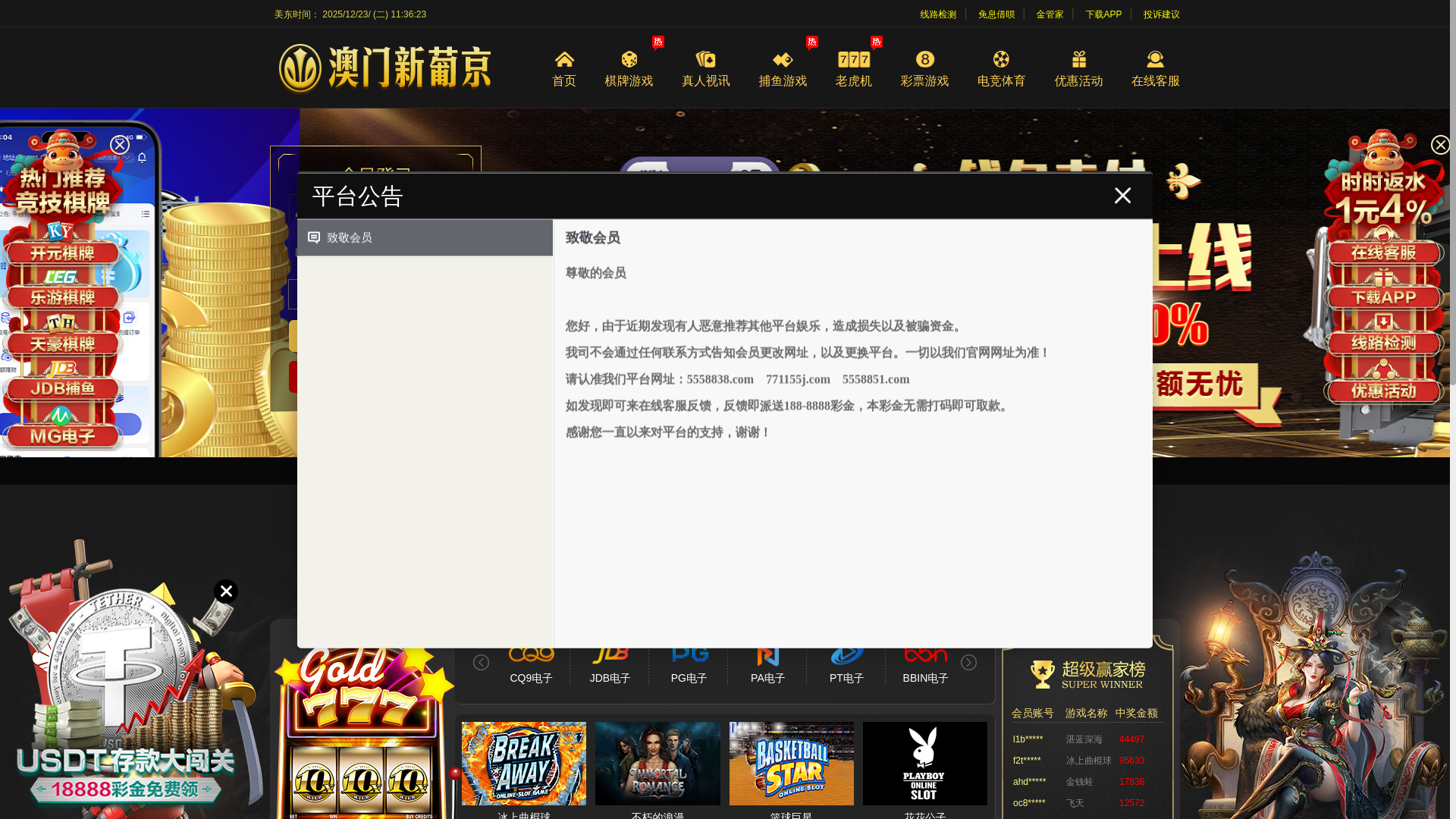
Task: Show next slot providers with right arrow
Action: (968, 663)
